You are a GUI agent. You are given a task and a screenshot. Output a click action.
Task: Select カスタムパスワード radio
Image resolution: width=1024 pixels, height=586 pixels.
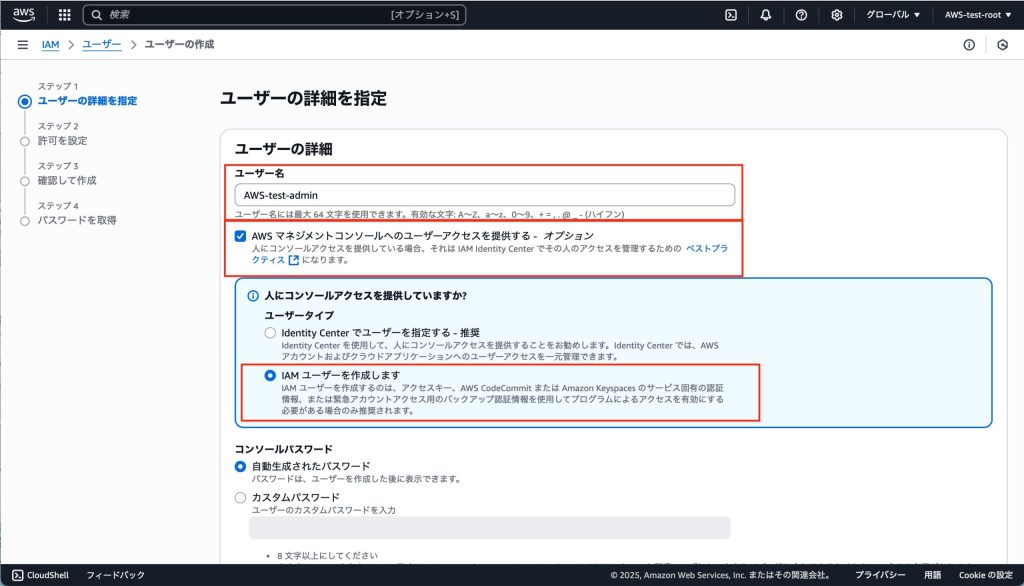240,498
